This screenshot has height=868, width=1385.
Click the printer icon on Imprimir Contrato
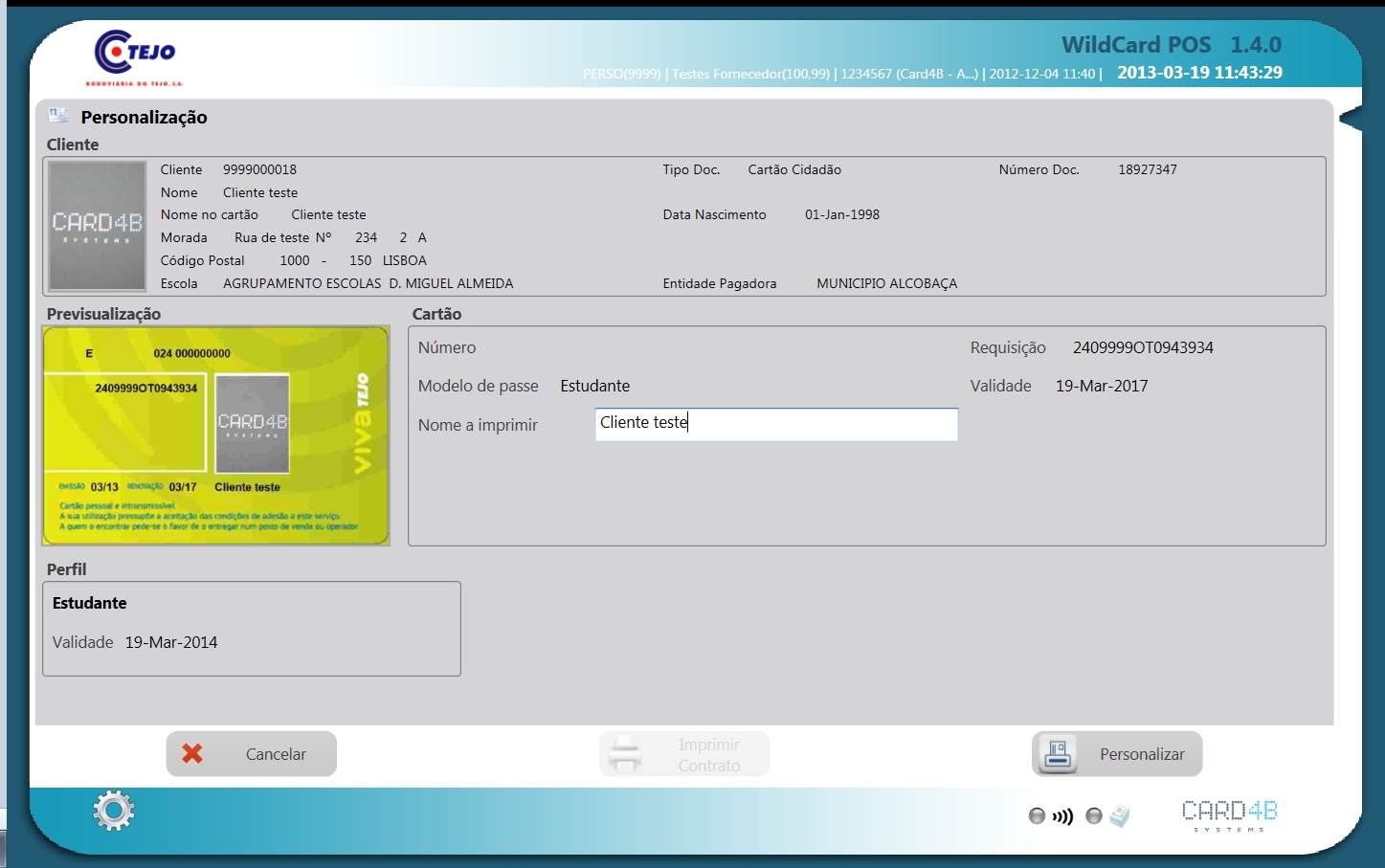point(626,754)
